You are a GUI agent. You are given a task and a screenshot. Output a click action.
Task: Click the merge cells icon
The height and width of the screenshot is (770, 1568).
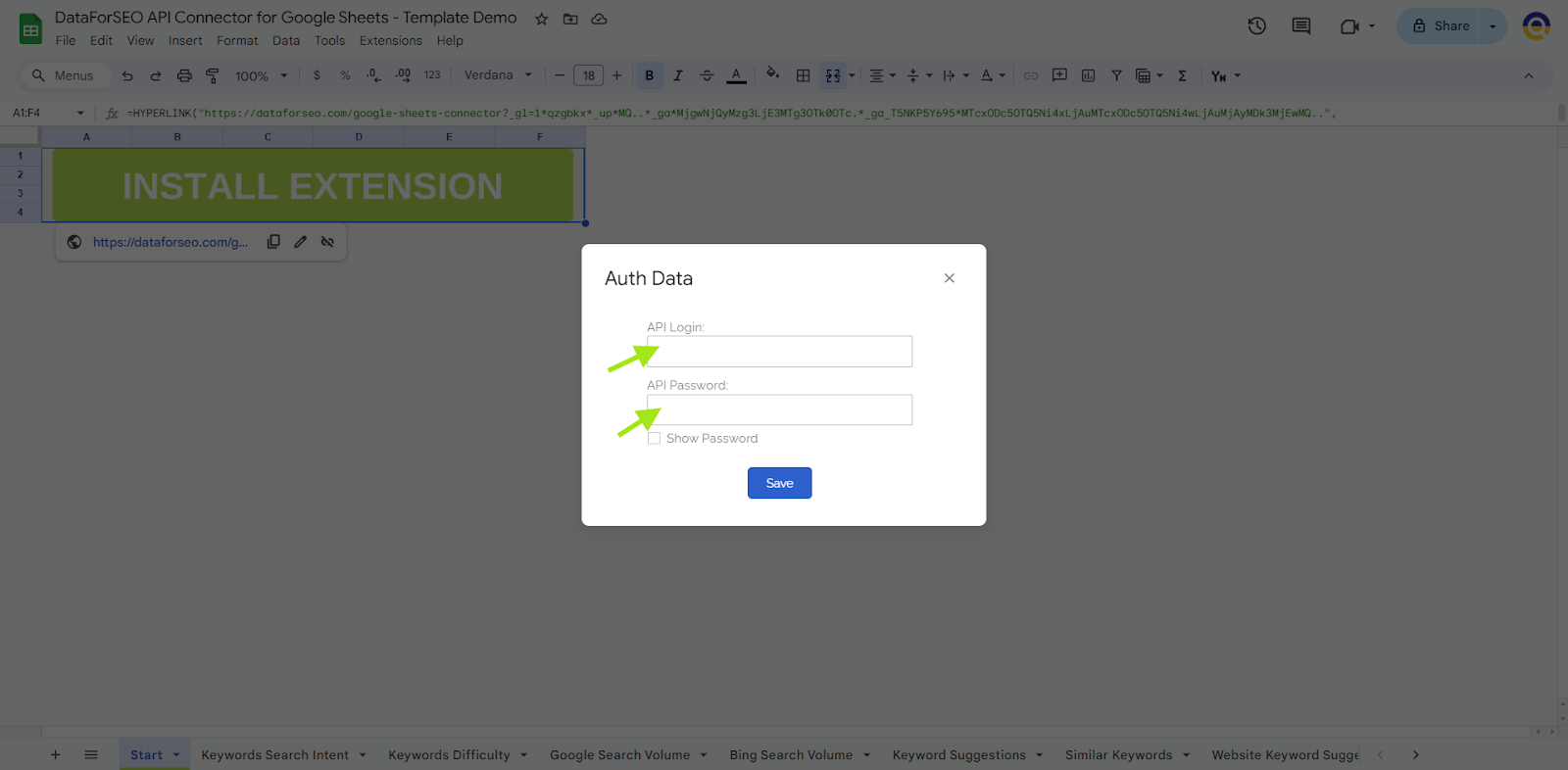click(833, 75)
